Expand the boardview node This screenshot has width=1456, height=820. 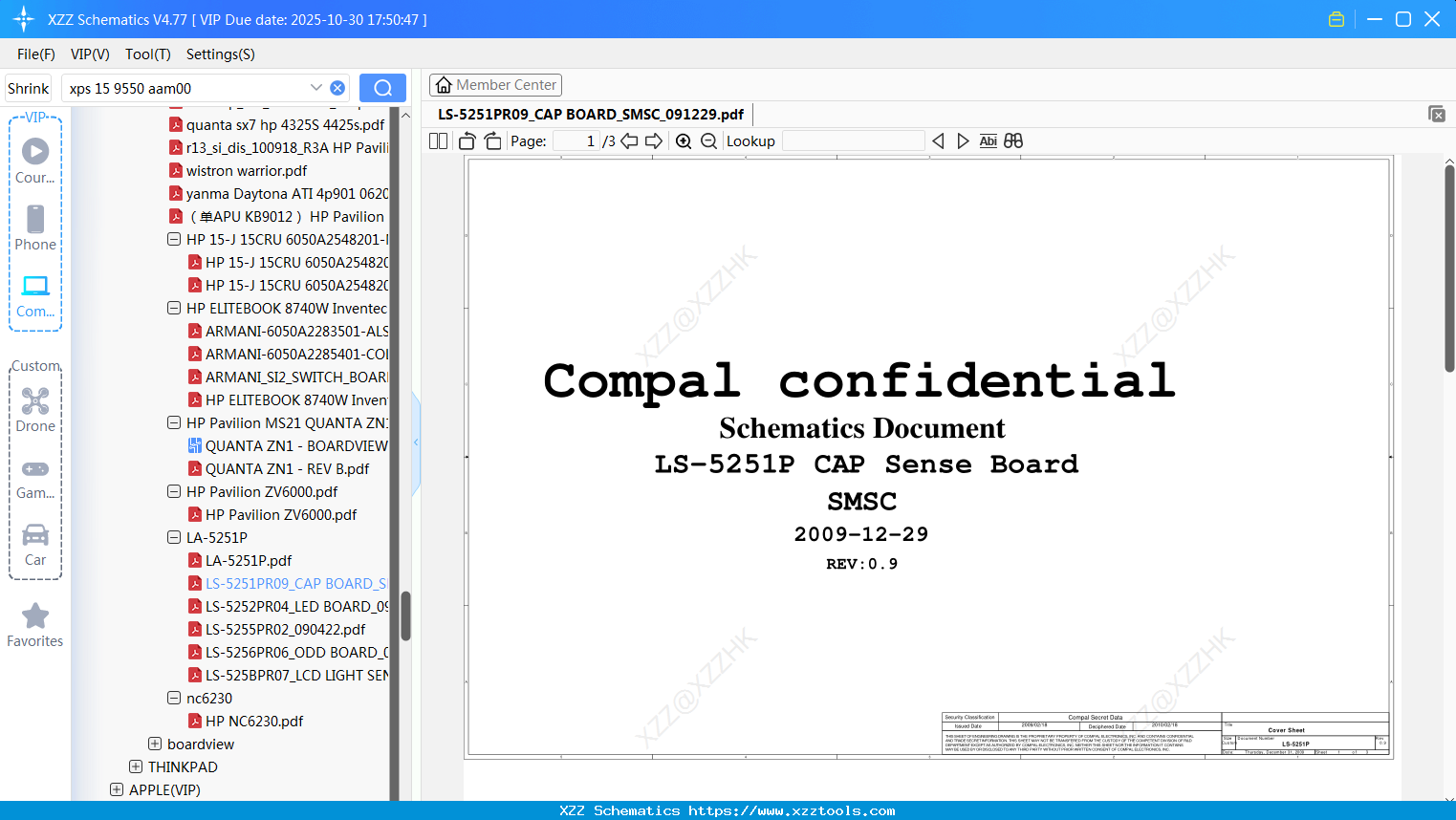tap(155, 744)
